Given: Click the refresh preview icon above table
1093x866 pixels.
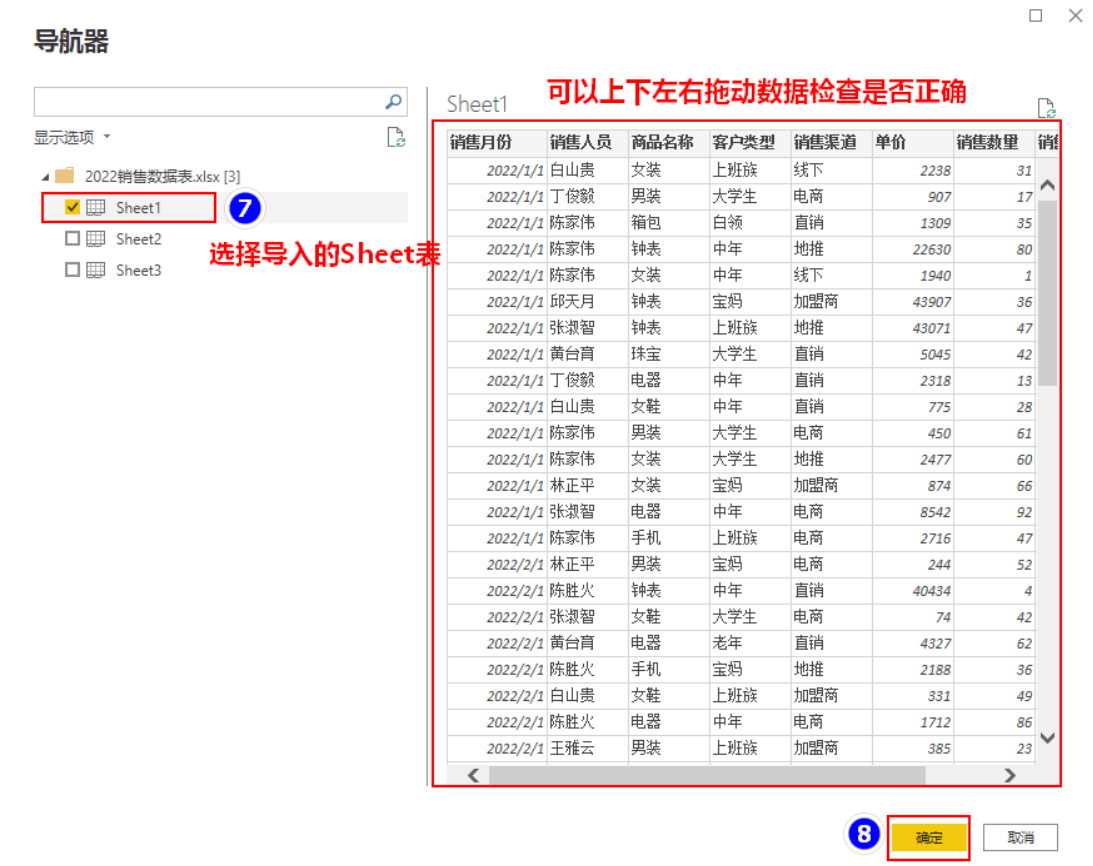Looking at the screenshot, I should pos(1046,108).
